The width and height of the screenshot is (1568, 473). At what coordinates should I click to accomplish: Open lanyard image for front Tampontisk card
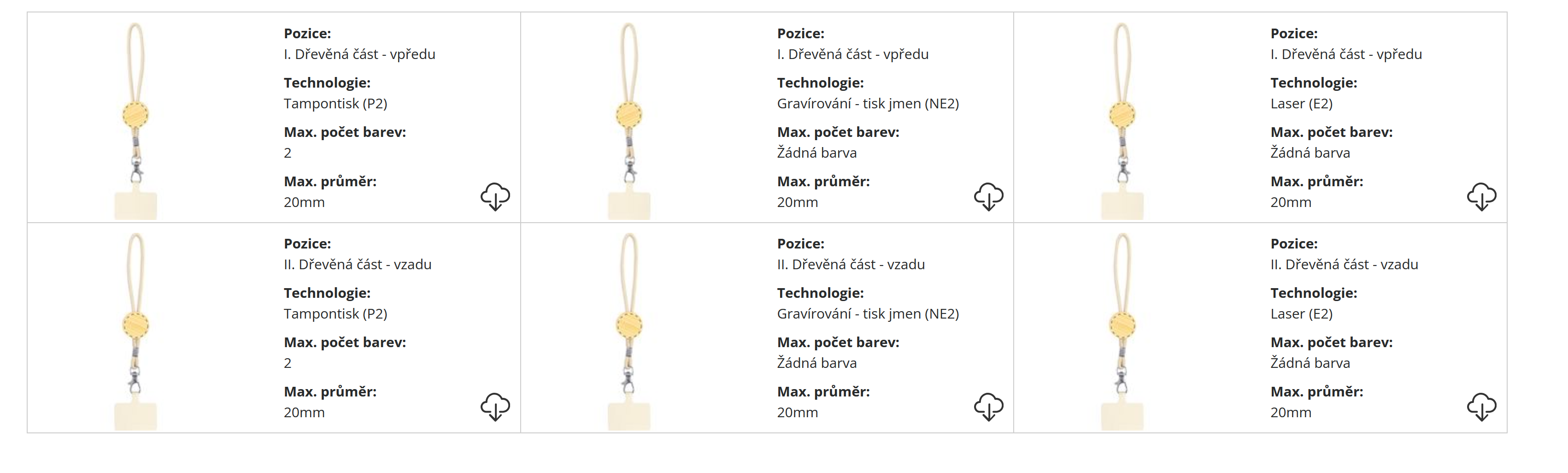(x=136, y=120)
